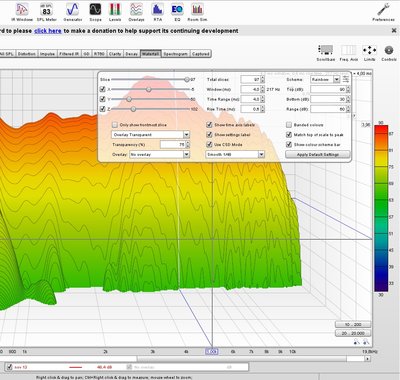The image size is (400, 380).
Task: Open the Room Sim tool
Action: point(197,12)
